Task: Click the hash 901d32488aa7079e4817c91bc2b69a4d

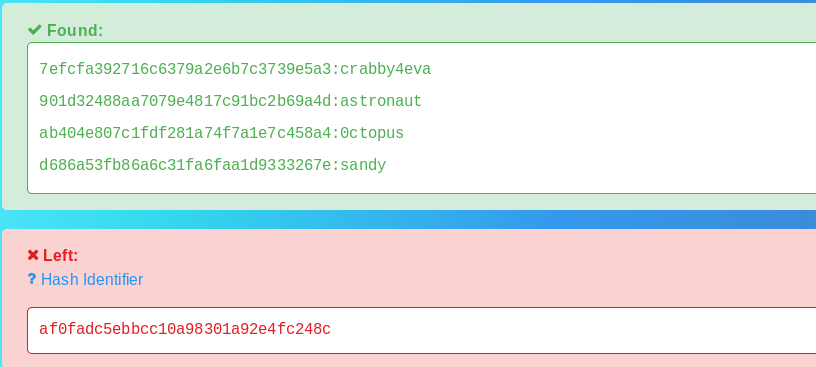Action: pyautogui.click(x=185, y=101)
